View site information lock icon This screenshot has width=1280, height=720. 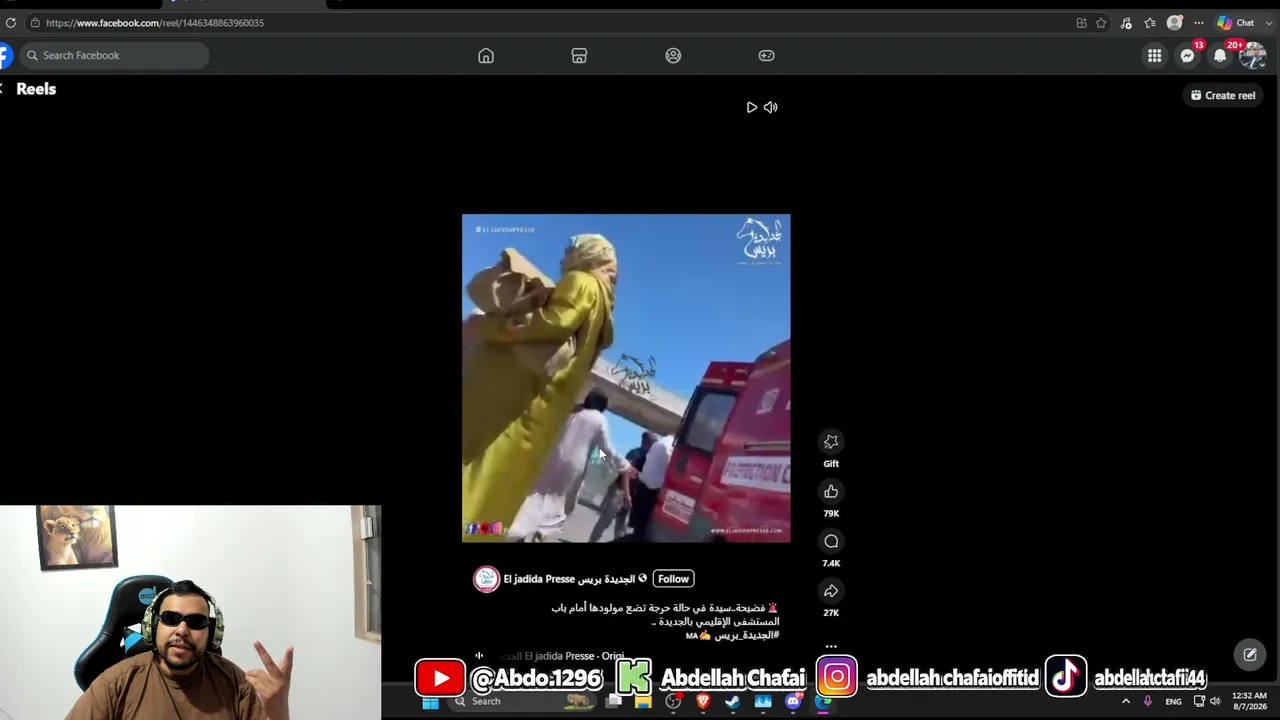[x=34, y=23]
